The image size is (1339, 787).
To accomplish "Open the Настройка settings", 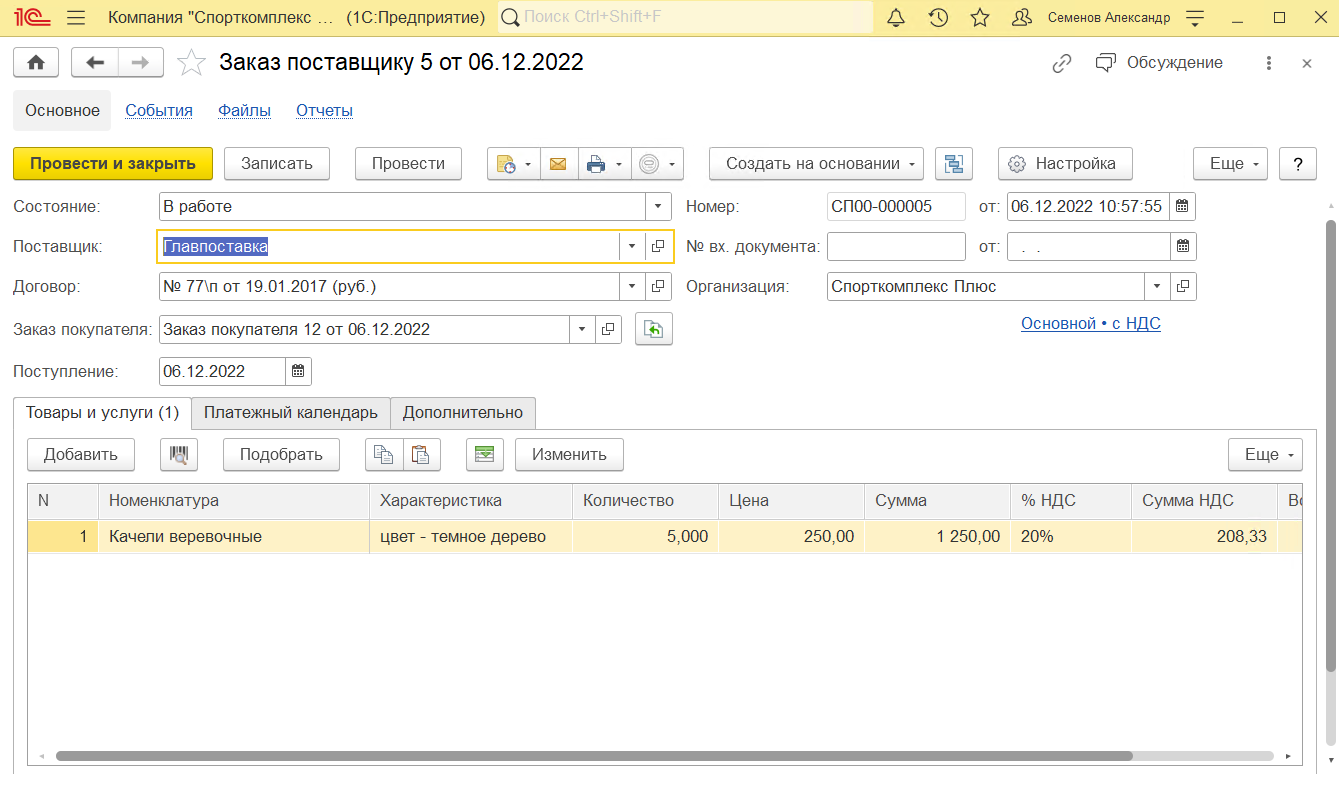I will coord(1064,164).
